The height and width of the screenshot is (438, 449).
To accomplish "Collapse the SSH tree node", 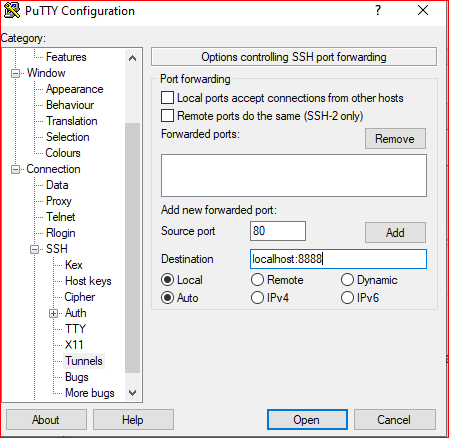I will tap(34, 249).
